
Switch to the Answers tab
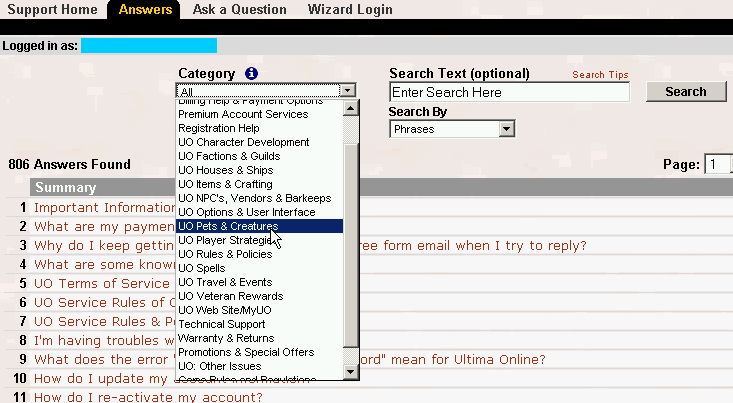coord(145,9)
